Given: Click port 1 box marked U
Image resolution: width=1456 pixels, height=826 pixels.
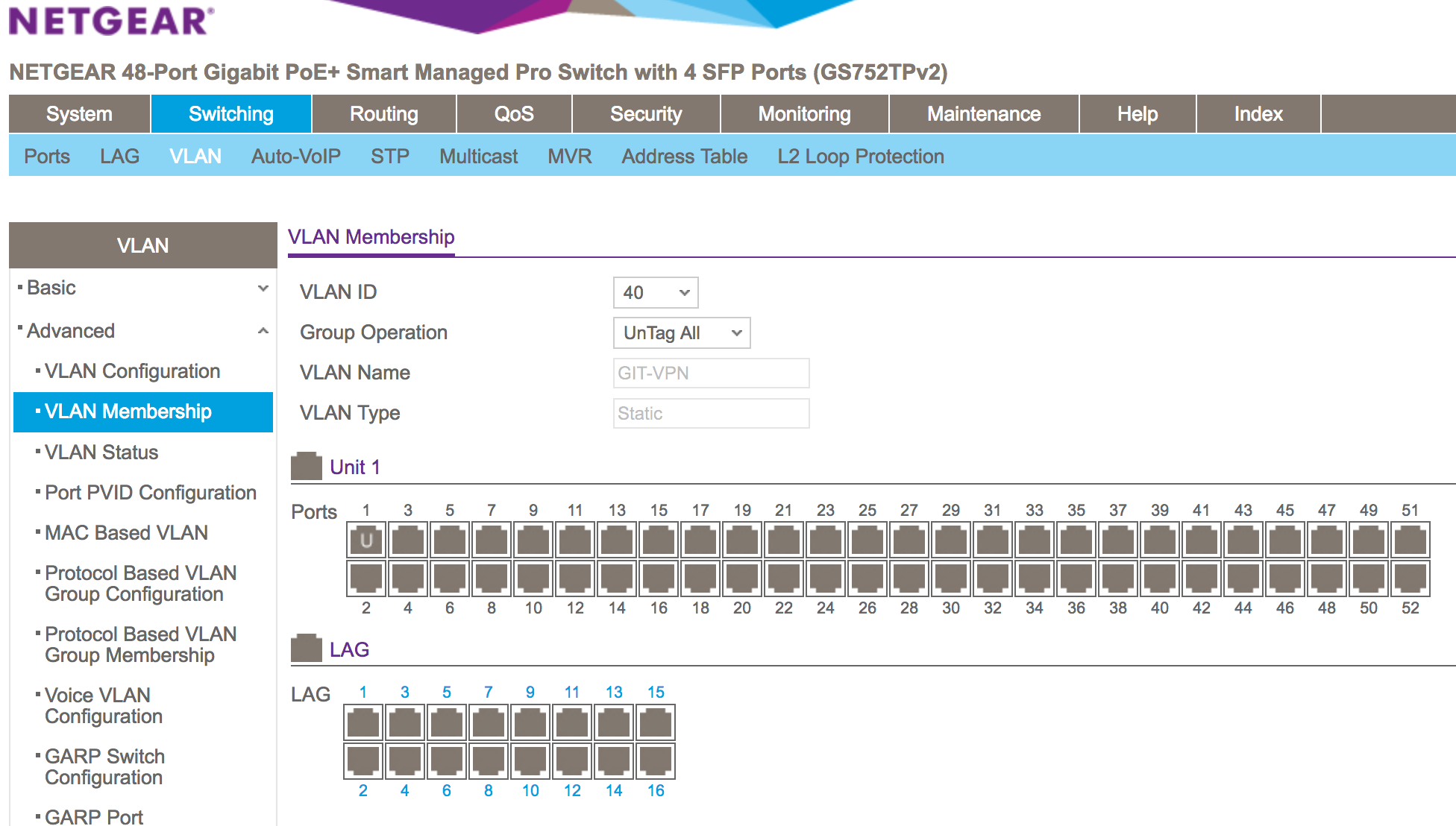Looking at the screenshot, I should [x=366, y=540].
